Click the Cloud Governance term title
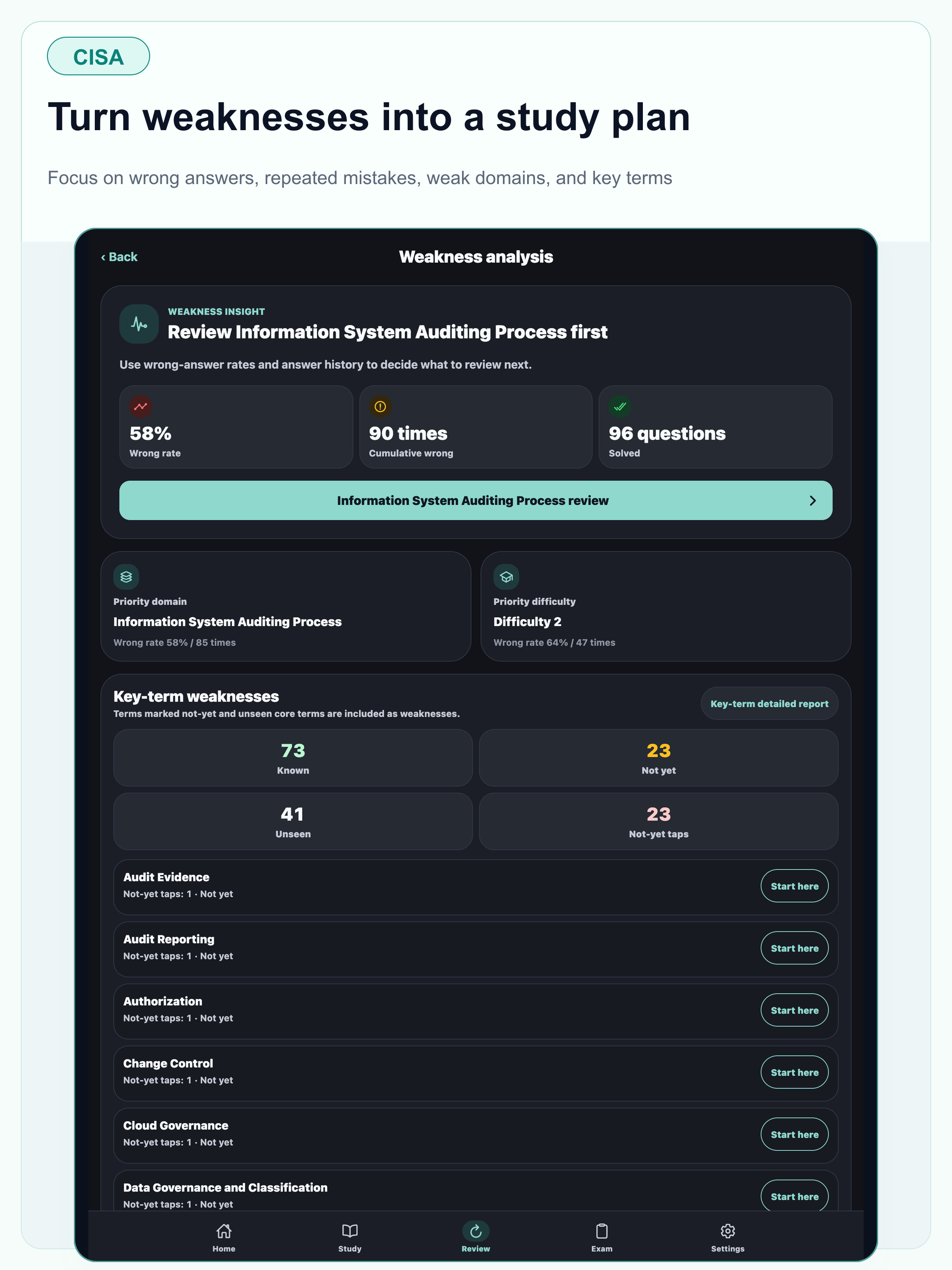 (176, 1125)
